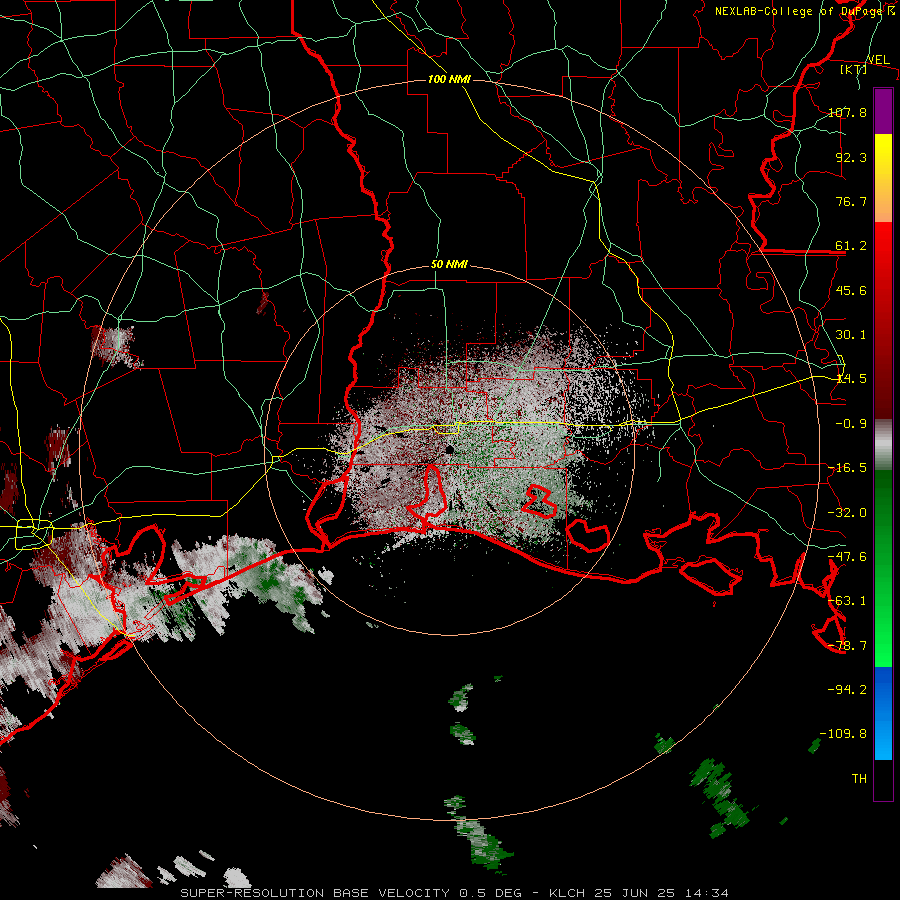Image resolution: width=900 pixels, height=900 pixels.
Task: Click the -16.5 legend value
Action: [x=847, y=468]
